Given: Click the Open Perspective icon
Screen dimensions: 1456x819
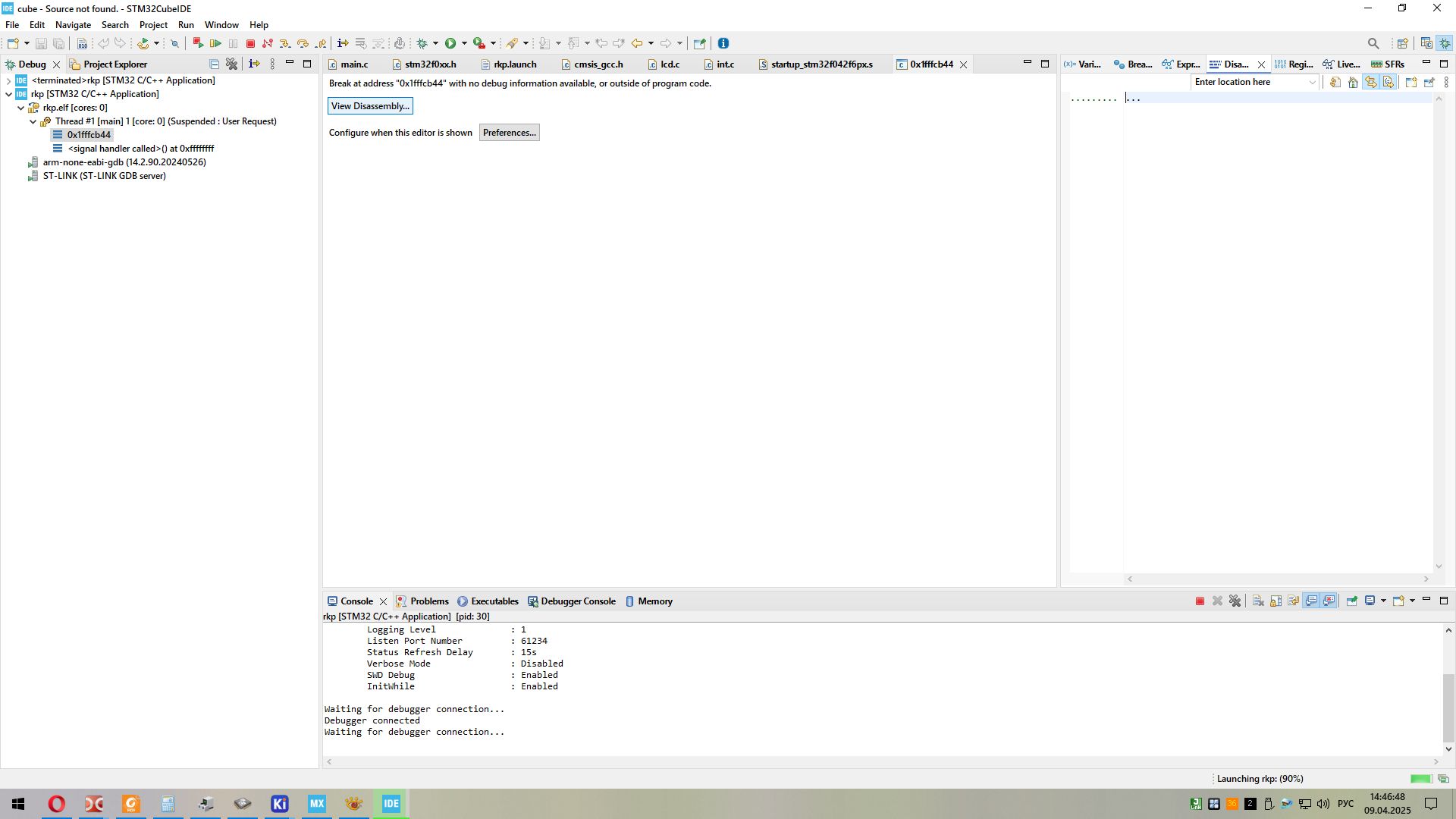Looking at the screenshot, I should pos(1403,43).
